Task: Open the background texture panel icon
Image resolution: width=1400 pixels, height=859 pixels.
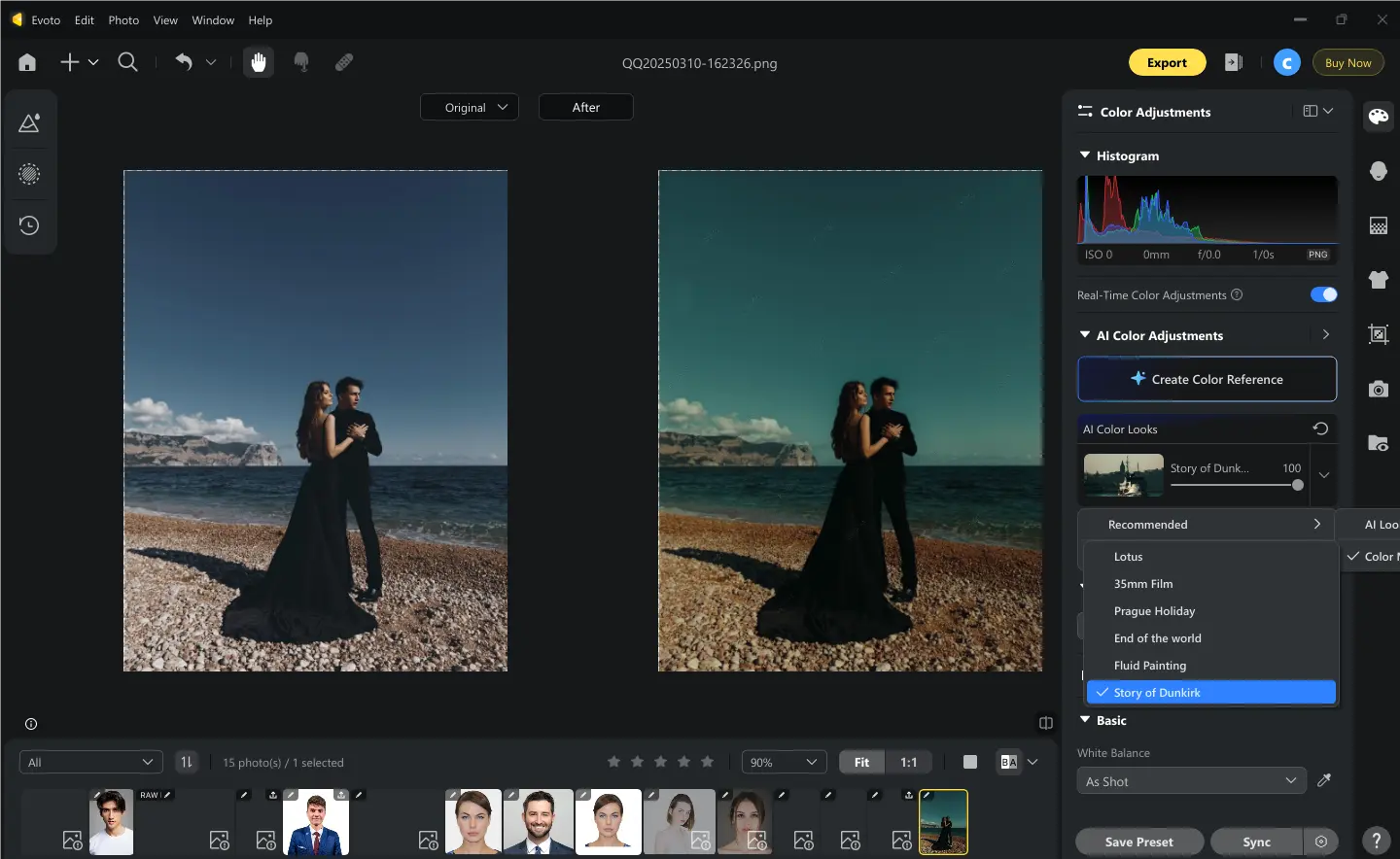Action: [1379, 225]
